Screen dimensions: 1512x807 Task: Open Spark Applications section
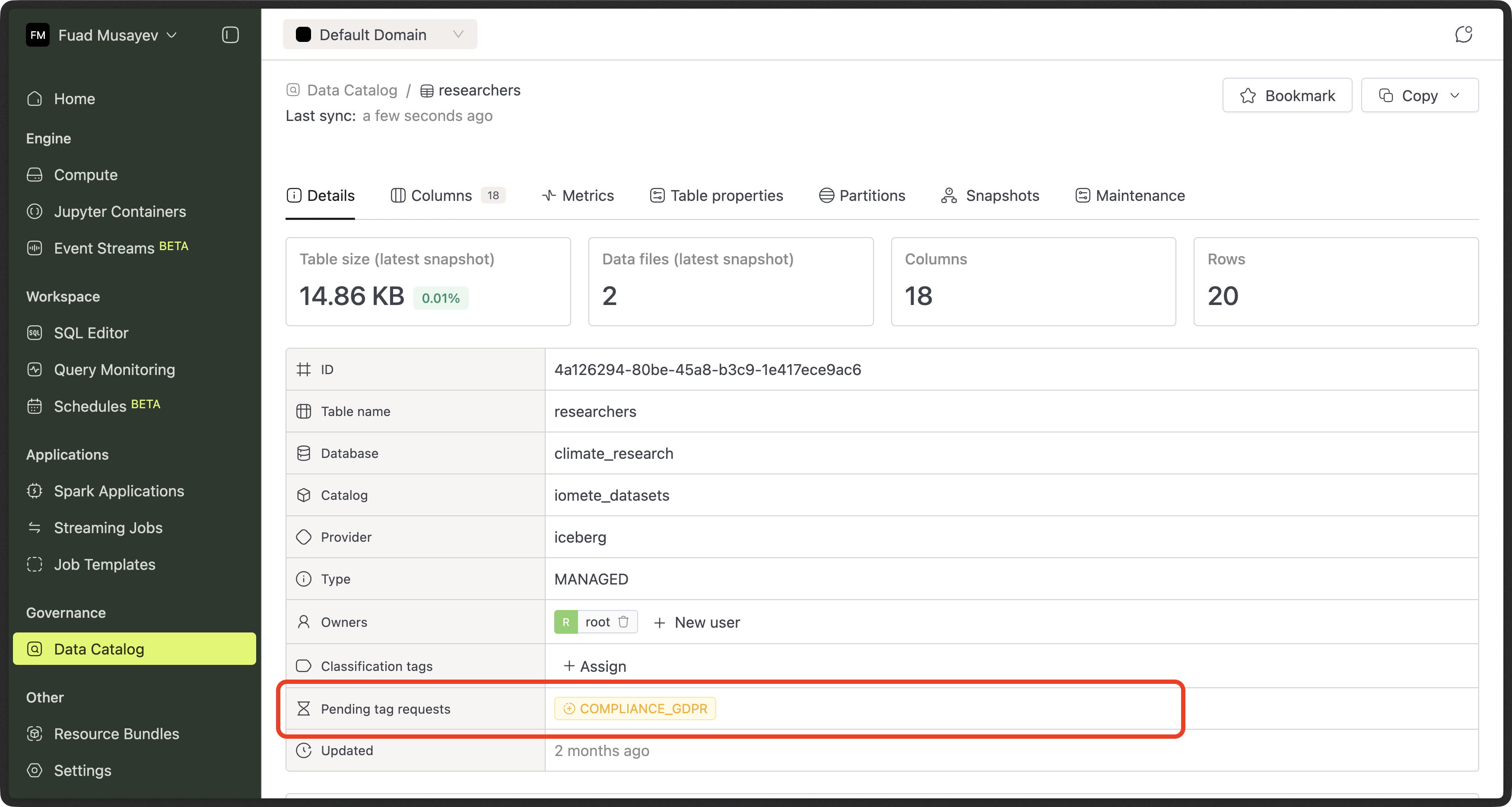118,491
